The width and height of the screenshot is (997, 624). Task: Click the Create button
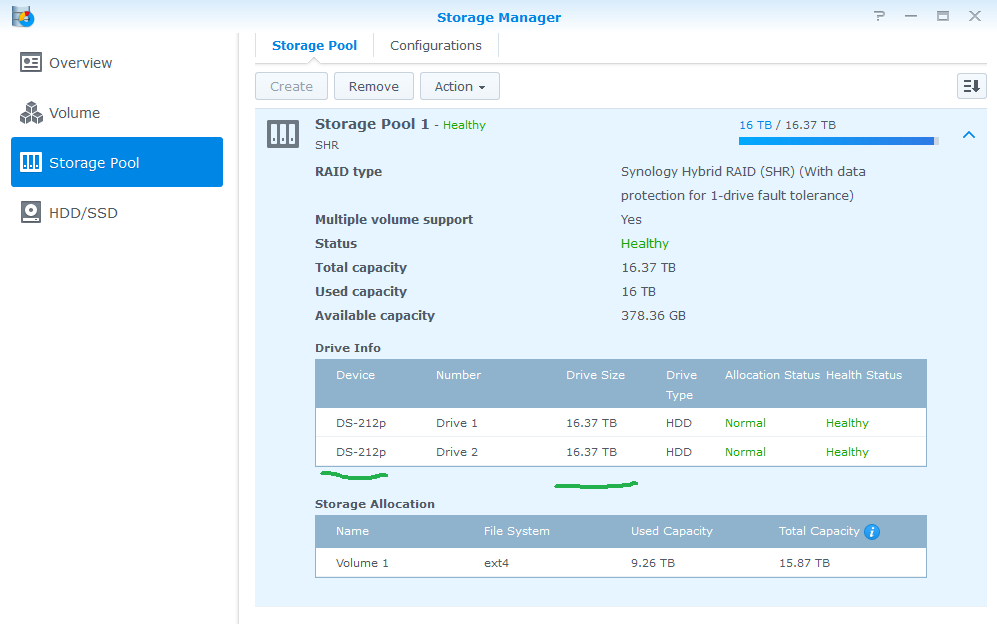291,86
